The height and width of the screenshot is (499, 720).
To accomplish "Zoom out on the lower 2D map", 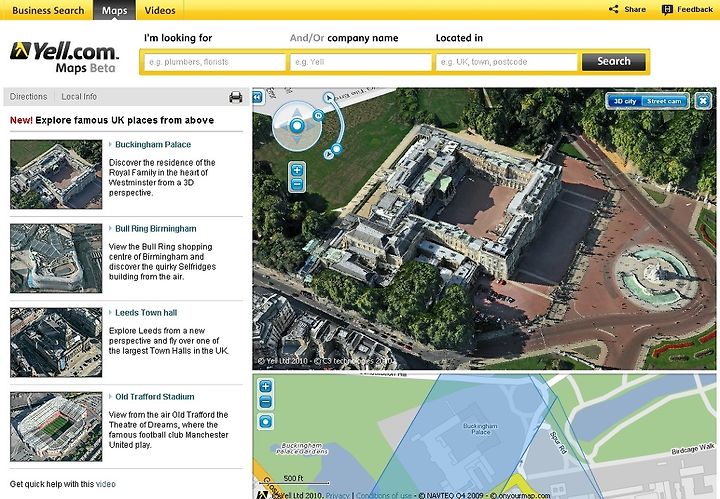I will [265, 402].
